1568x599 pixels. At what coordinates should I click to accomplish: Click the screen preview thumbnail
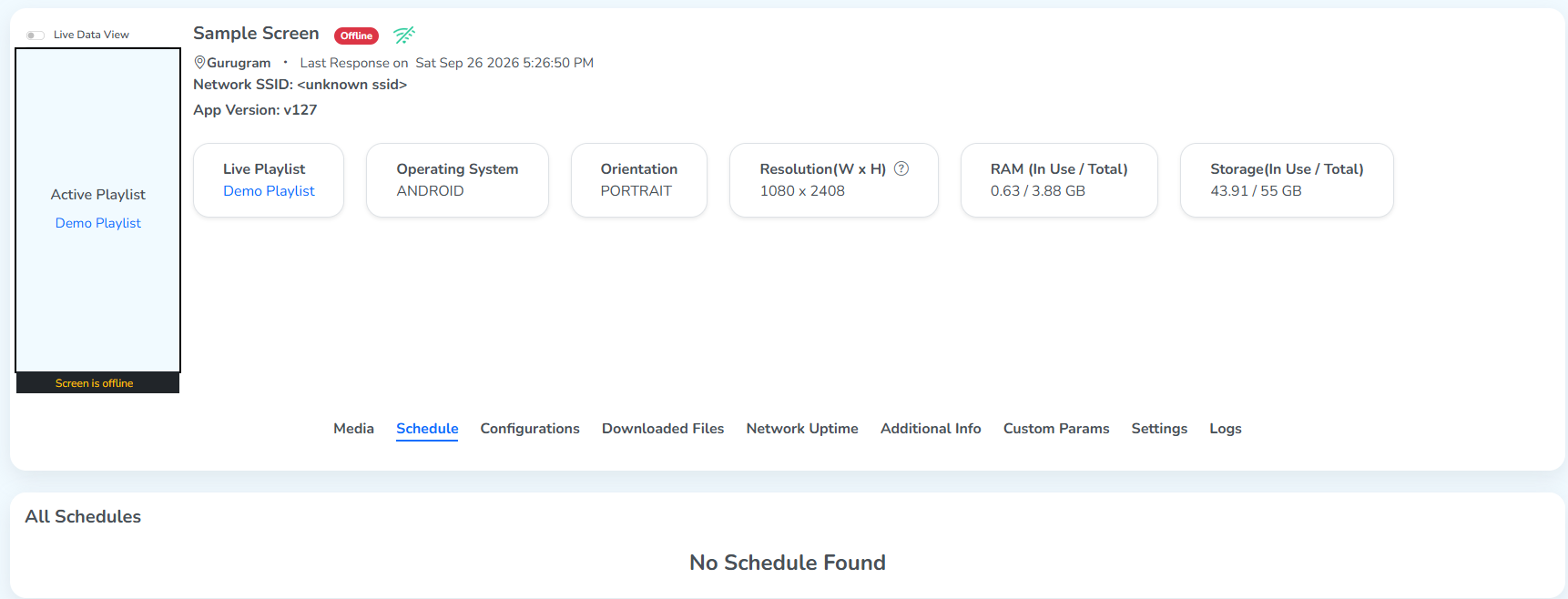point(98,210)
